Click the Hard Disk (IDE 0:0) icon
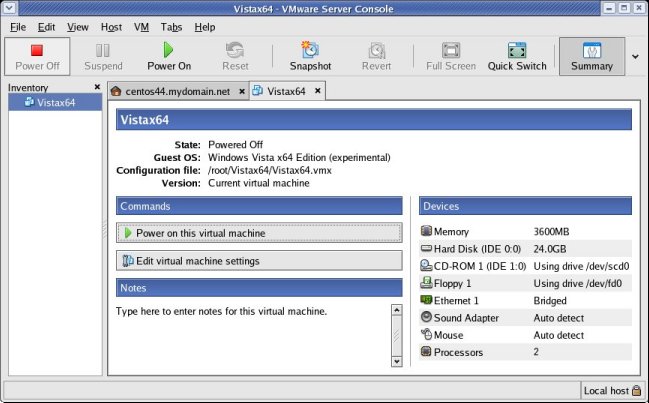Image resolution: width=649 pixels, height=403 pixels. 426,248
